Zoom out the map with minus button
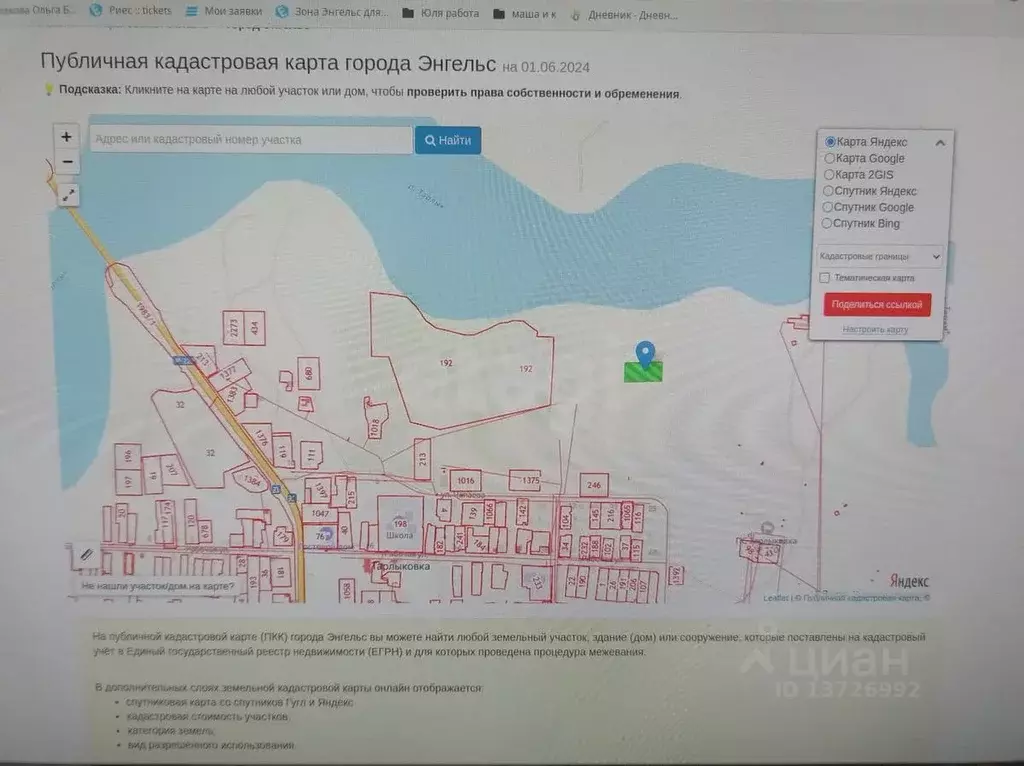 (67, 161)
